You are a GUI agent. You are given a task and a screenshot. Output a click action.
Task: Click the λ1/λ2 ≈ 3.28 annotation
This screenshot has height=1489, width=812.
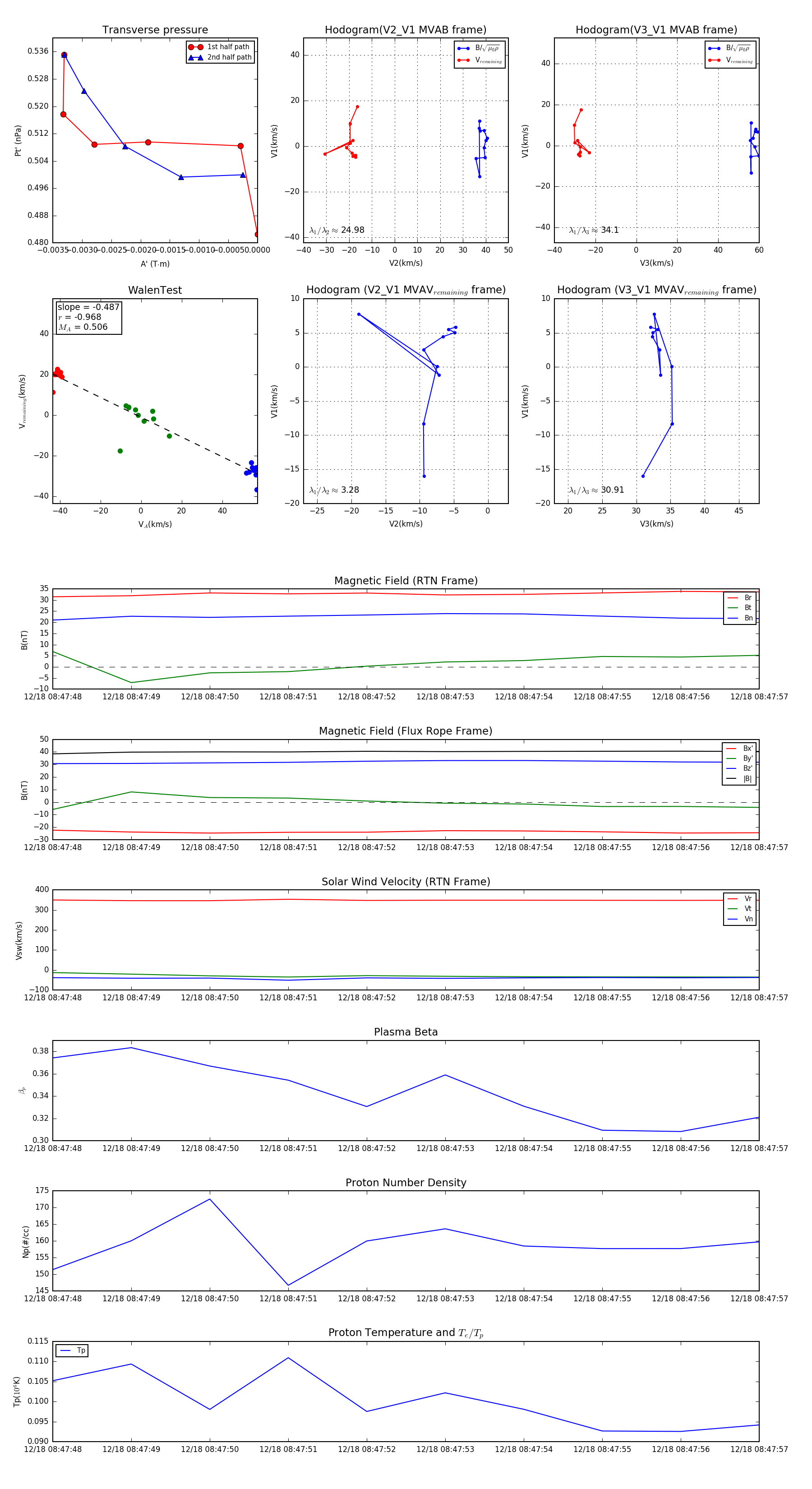pos(334,490)
